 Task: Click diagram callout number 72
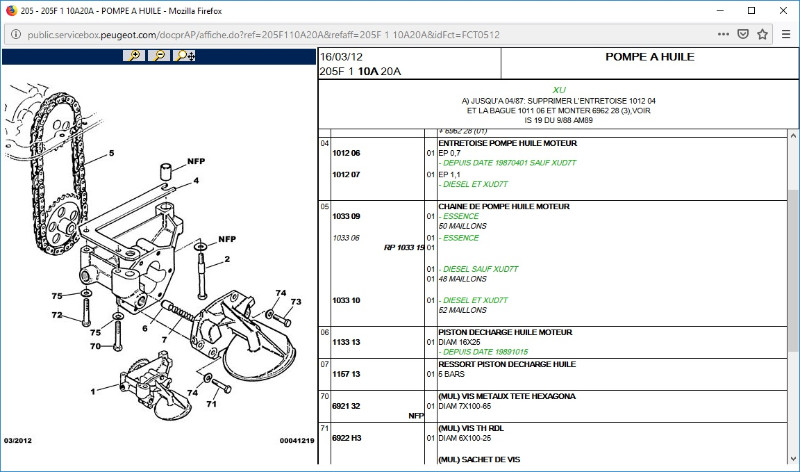coord(57,315)
